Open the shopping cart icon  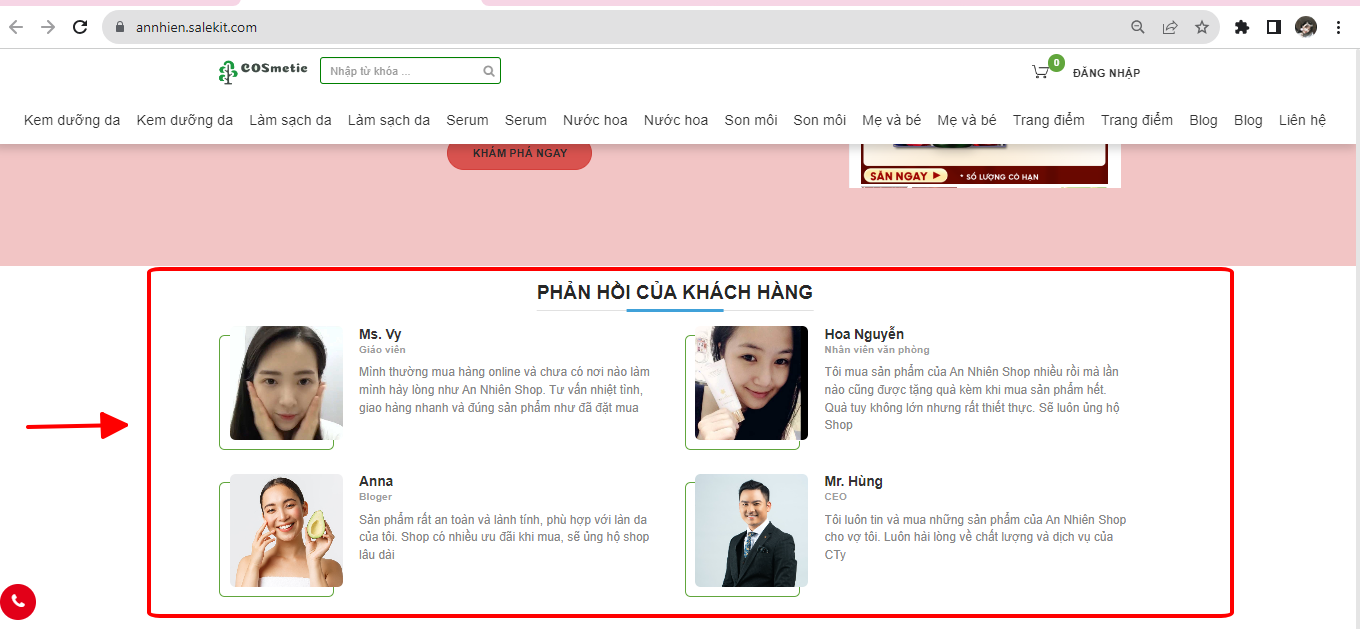click(x=1041, y=72)
